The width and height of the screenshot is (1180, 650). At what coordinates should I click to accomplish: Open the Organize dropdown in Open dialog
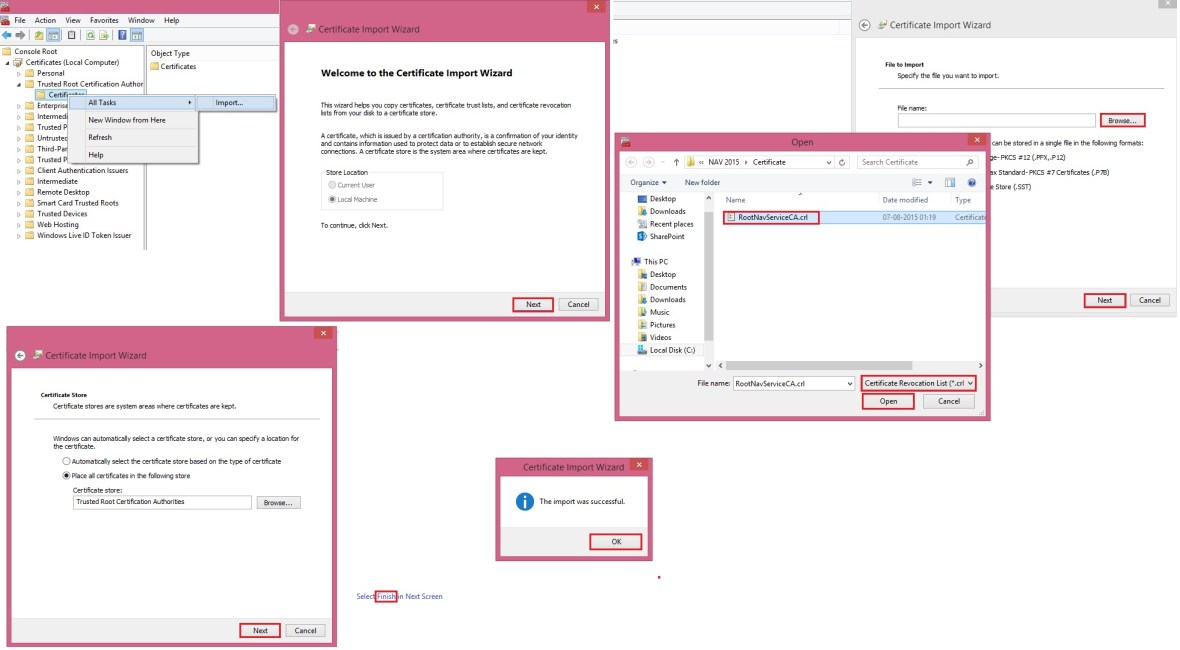(x=648, y=182)
